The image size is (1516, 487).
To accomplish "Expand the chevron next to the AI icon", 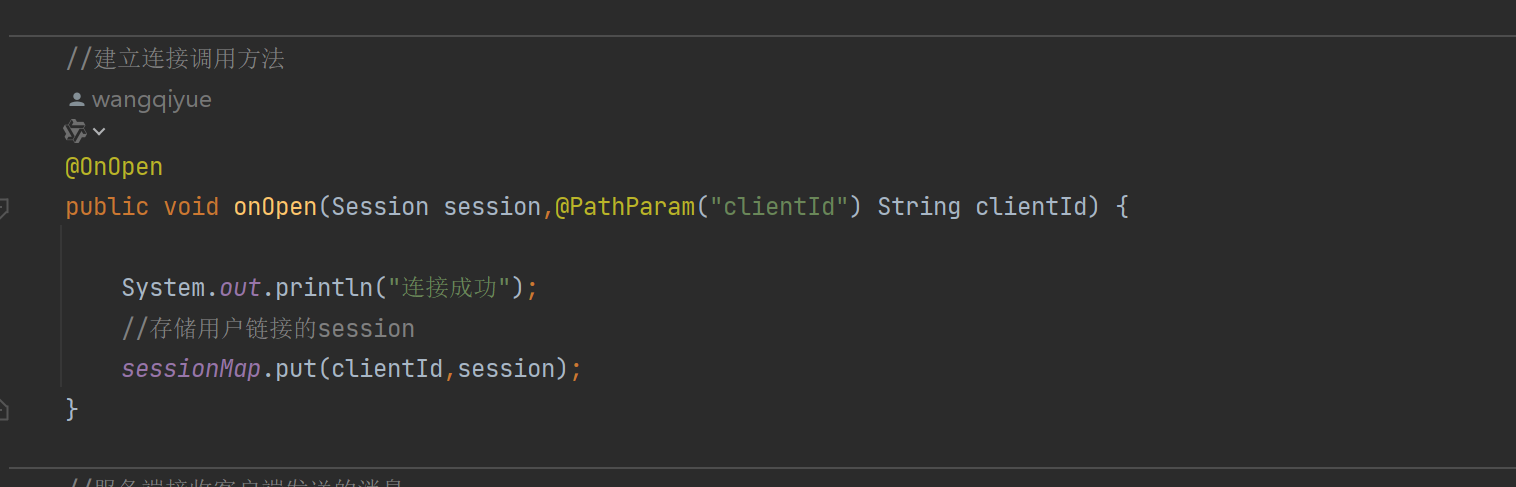I will pyautogui.click(x=99, y=132).
